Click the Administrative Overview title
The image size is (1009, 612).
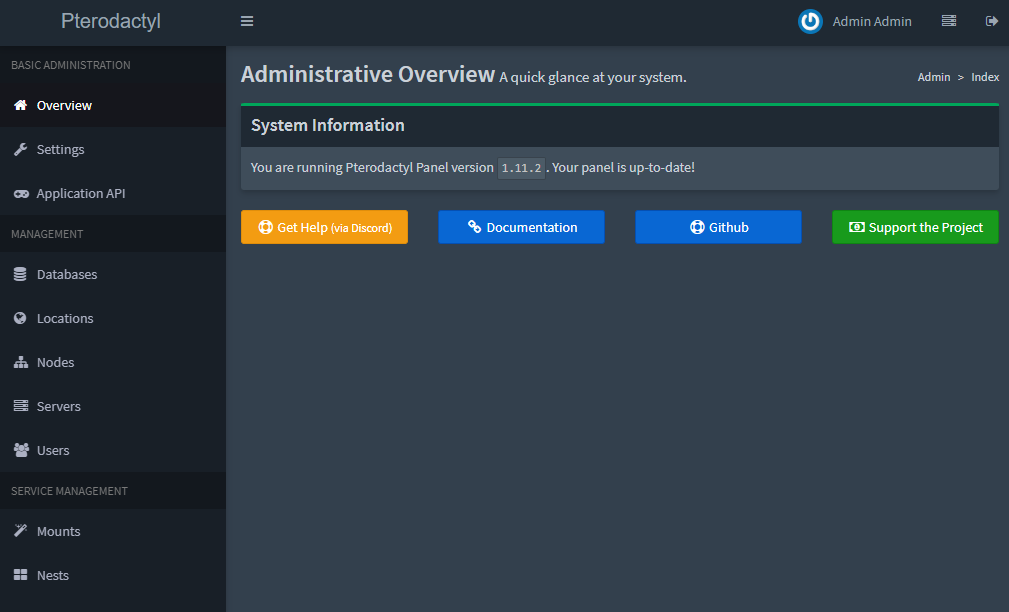click(367, 75)
